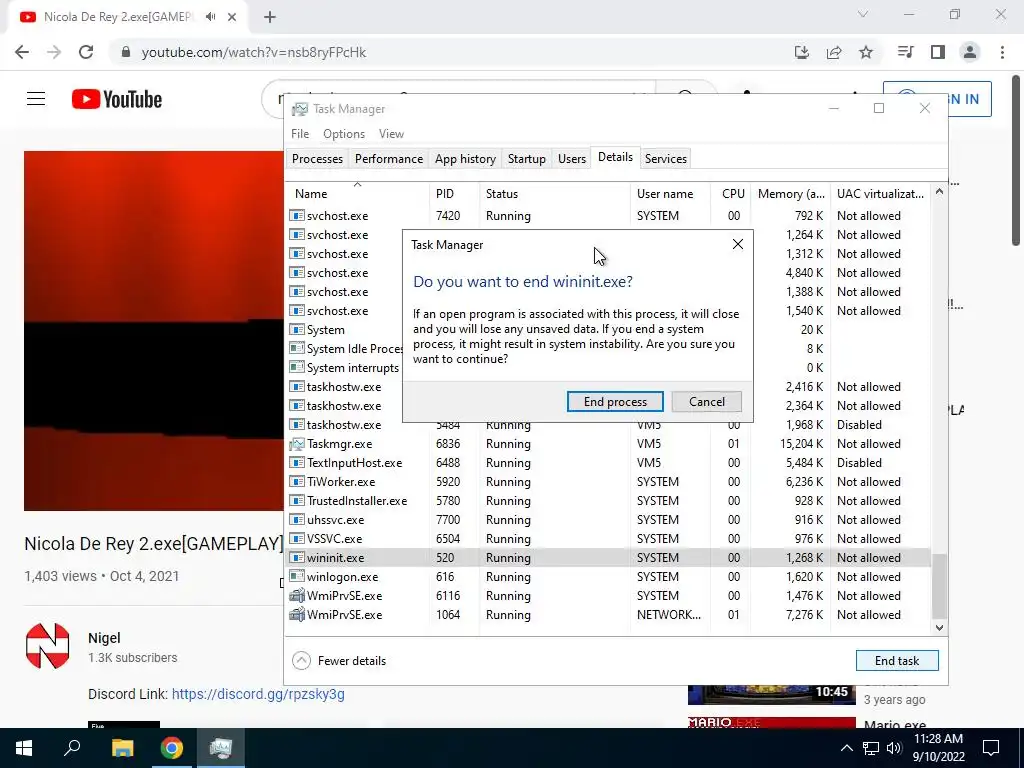
Task: Open Nigel channel avatar
Action: [48, 646]
